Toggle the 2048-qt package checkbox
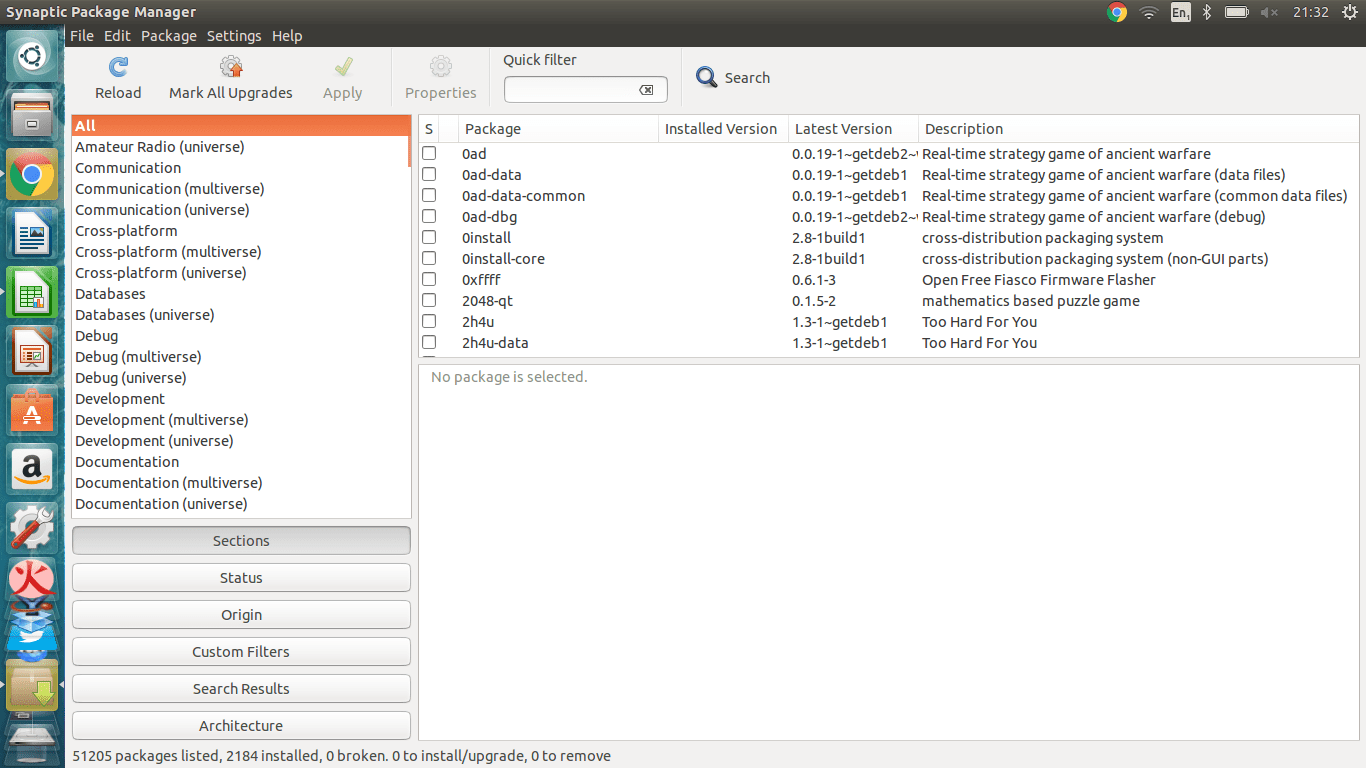1366x768 pixels. [429, 301]
